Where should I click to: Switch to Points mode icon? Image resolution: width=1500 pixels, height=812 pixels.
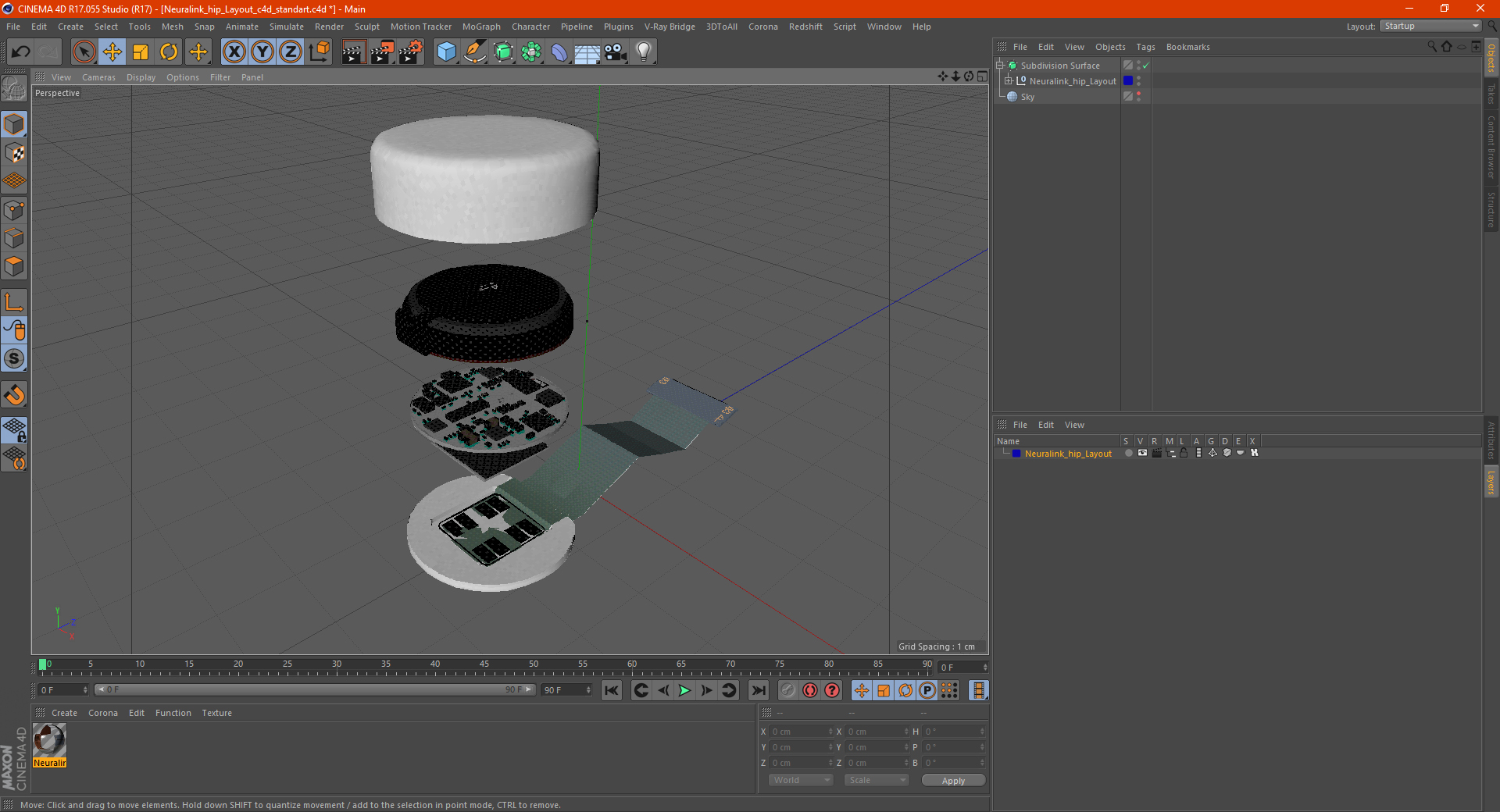[14, 210]
